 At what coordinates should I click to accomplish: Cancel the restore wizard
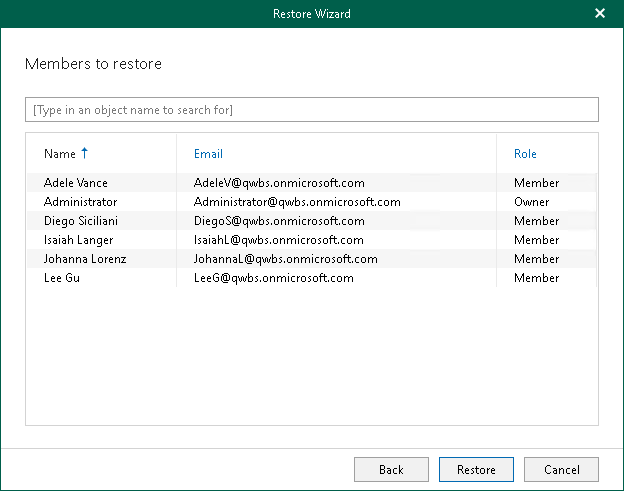[x=561, y=469]
